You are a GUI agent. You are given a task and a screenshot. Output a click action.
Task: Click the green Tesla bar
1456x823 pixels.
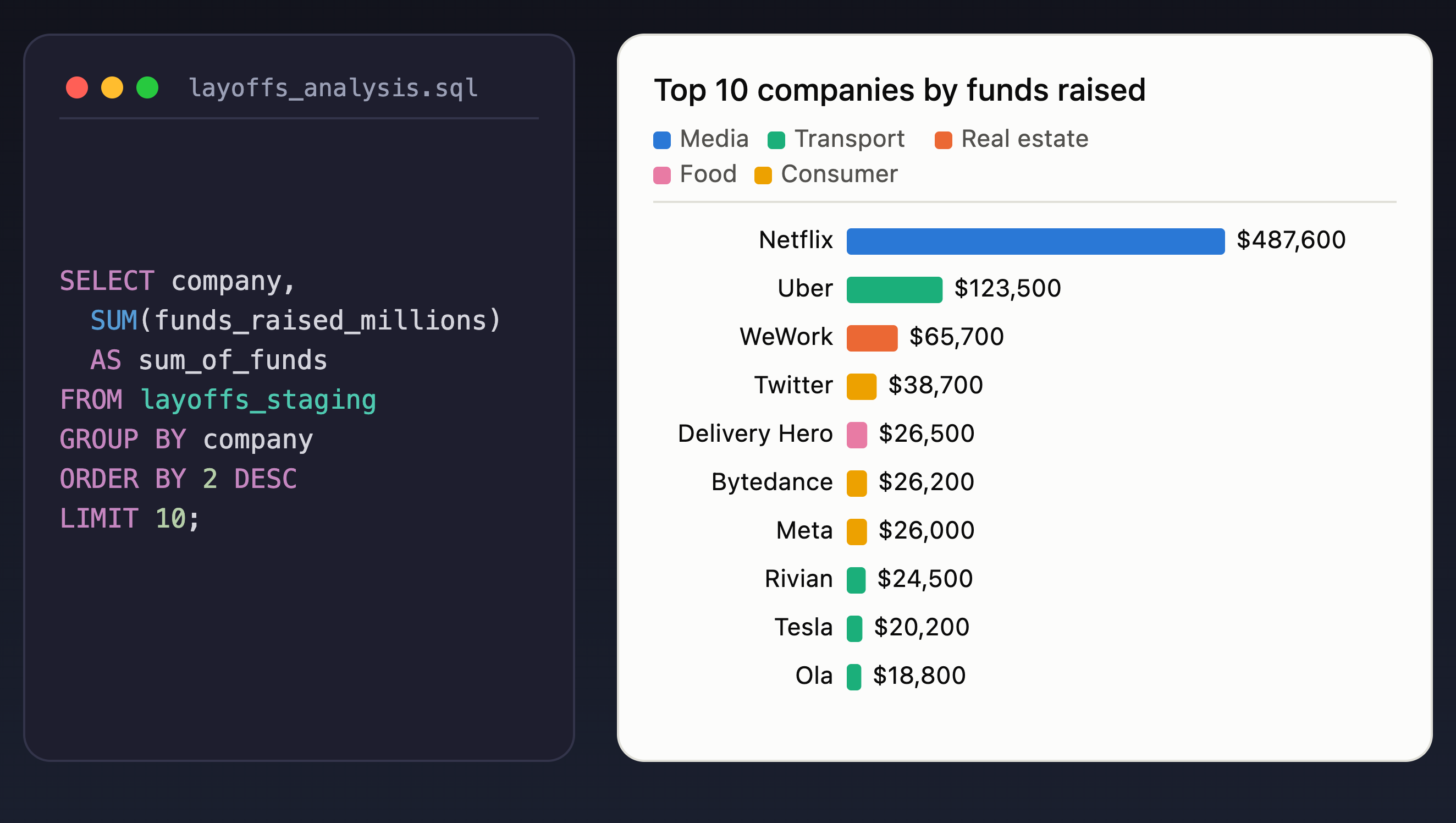click(854, 629)
